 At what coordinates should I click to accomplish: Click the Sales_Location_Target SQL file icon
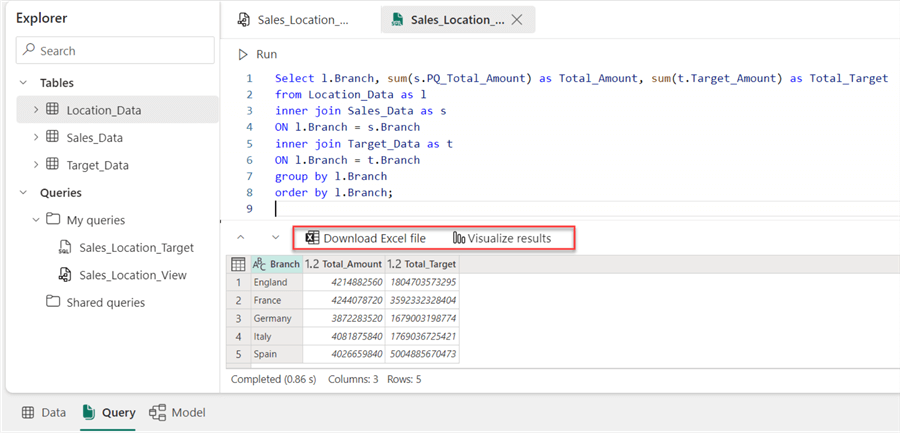click(x=64, y=247)
